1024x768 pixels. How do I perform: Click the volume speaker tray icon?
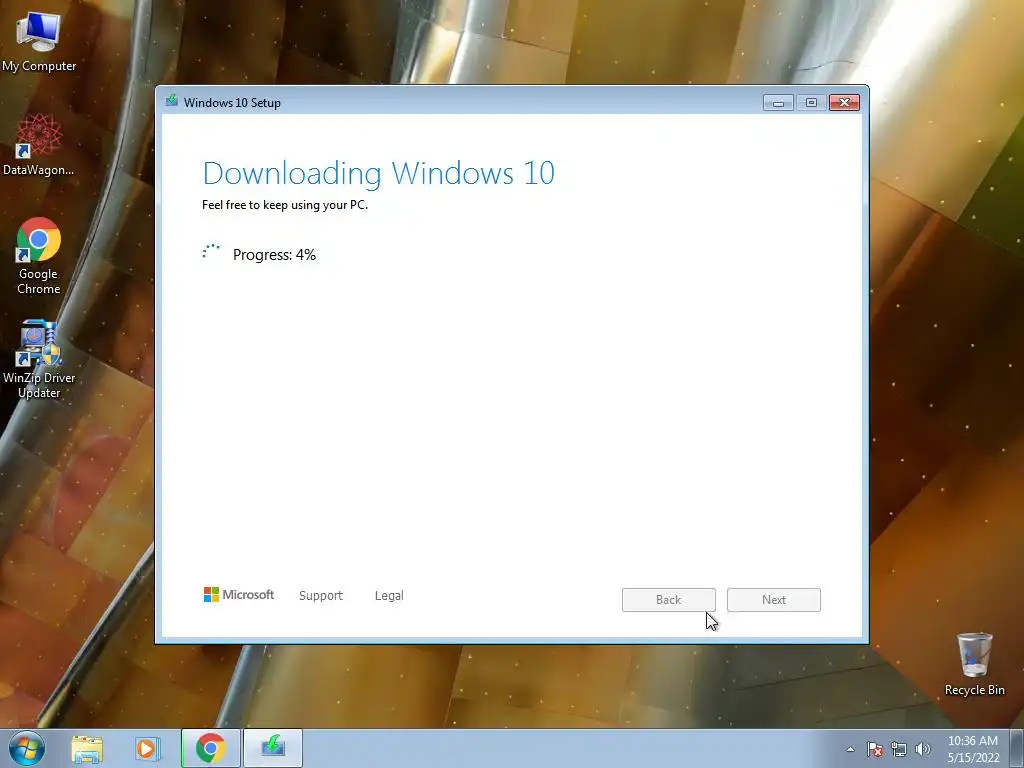tap(923, 749)
